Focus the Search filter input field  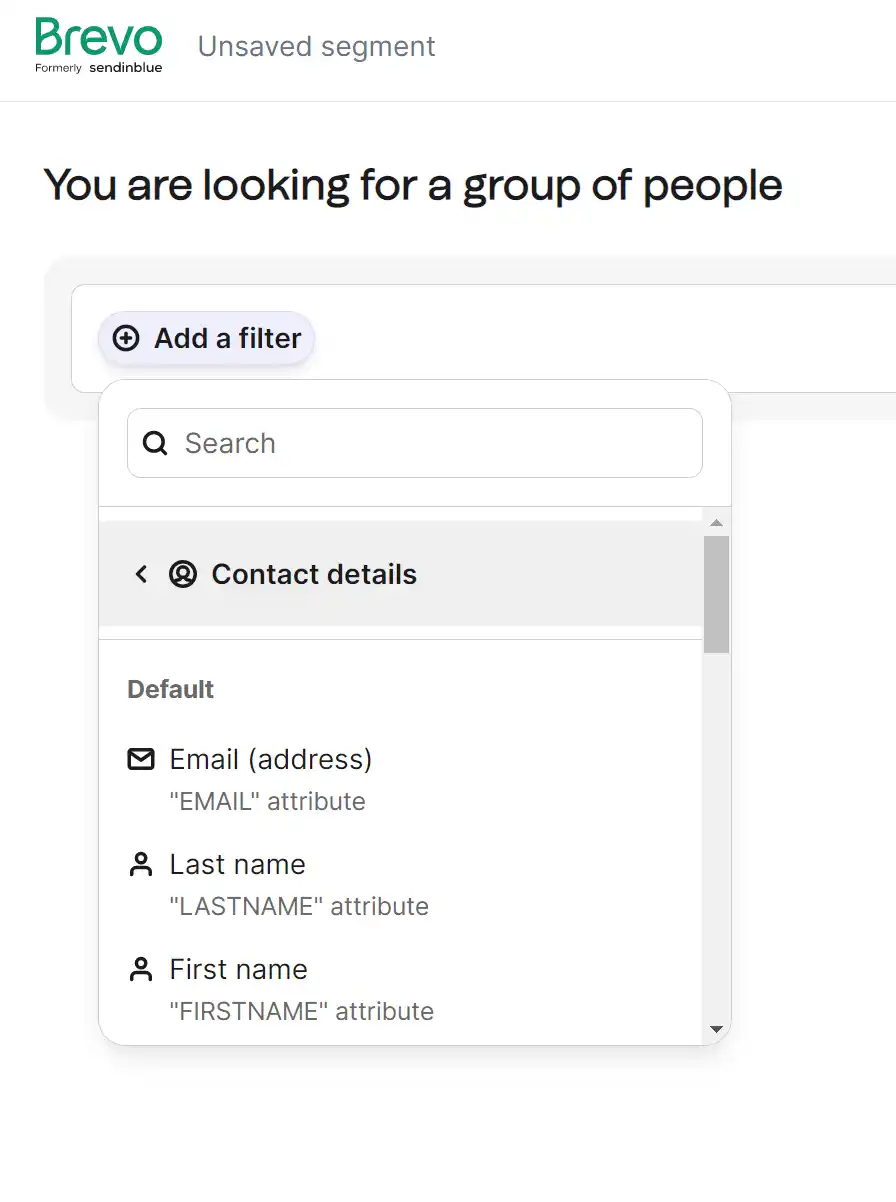[430, 443]
